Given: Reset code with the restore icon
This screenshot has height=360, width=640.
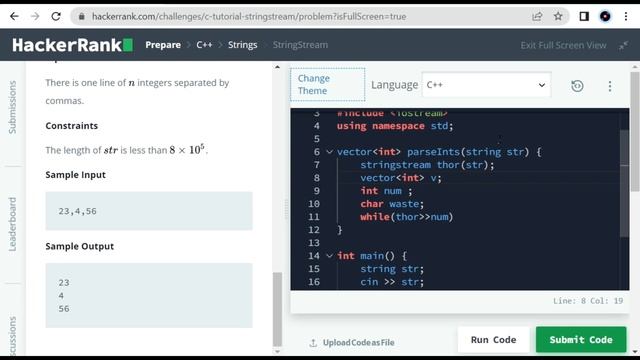Looking at the screenshot, I should (x=577, y=86).
